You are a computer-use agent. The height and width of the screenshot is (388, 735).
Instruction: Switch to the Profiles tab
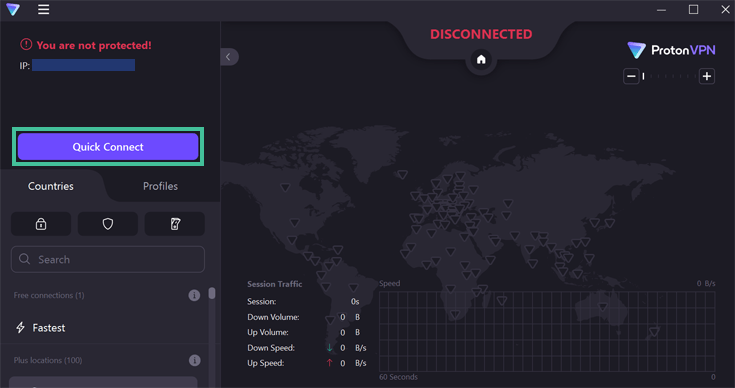pyautogui.click(x=160, y=186)
